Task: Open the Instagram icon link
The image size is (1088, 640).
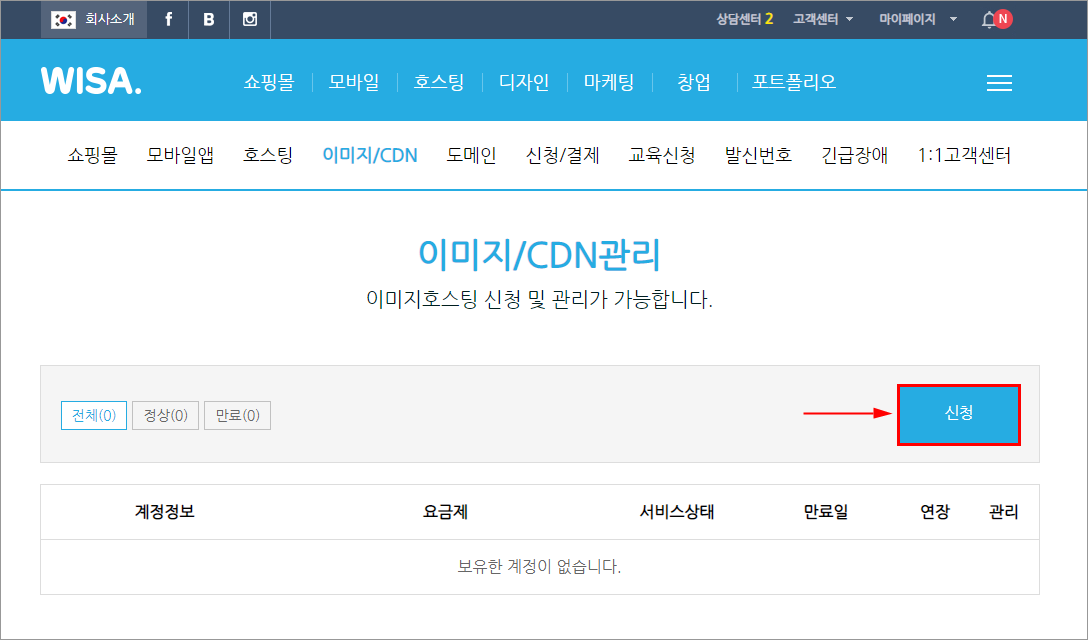Action: coord(250,19)
